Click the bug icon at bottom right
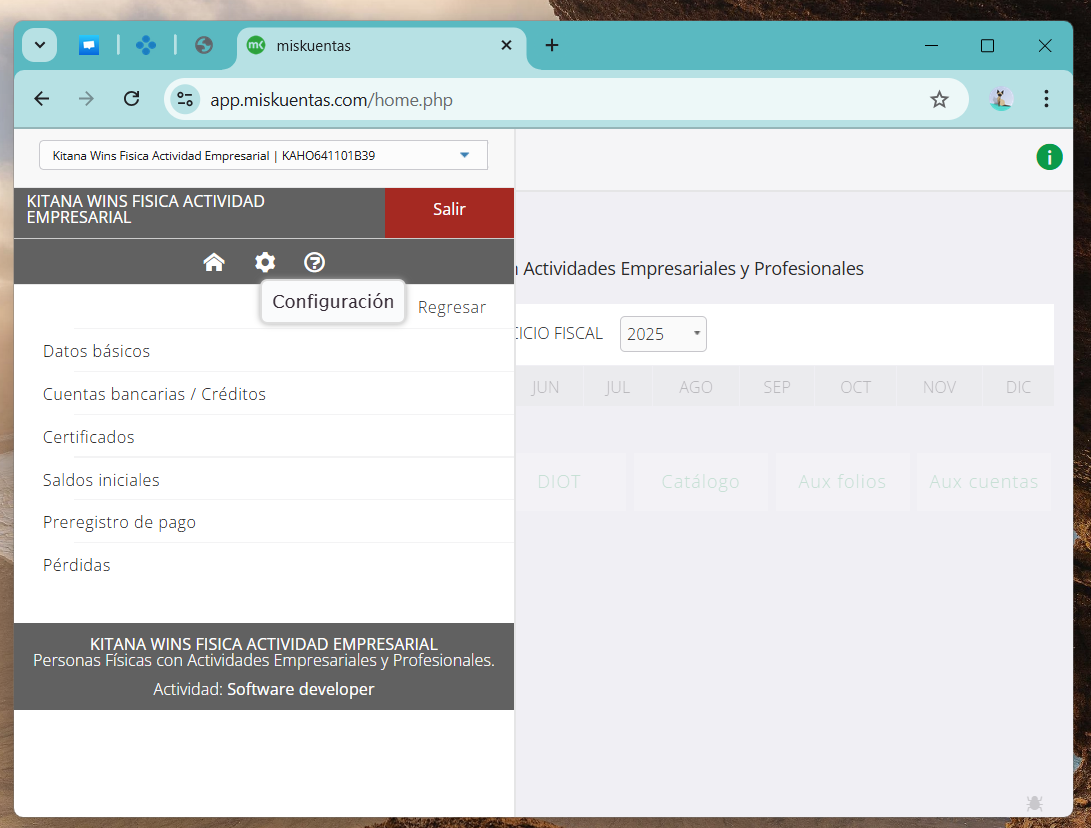 [x=1035, y=802]
